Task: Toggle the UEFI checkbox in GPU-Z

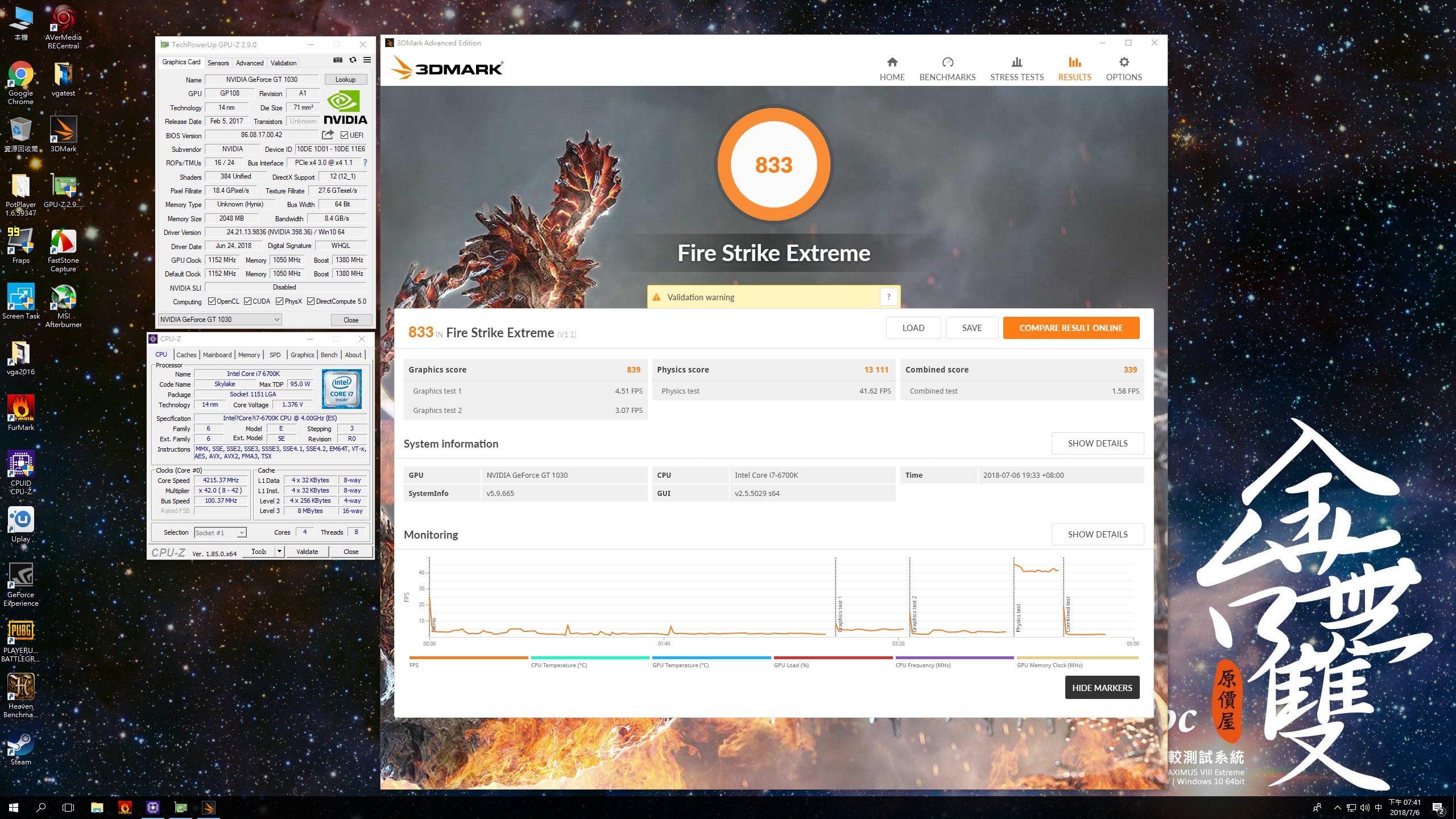Action: pos(344,135)
